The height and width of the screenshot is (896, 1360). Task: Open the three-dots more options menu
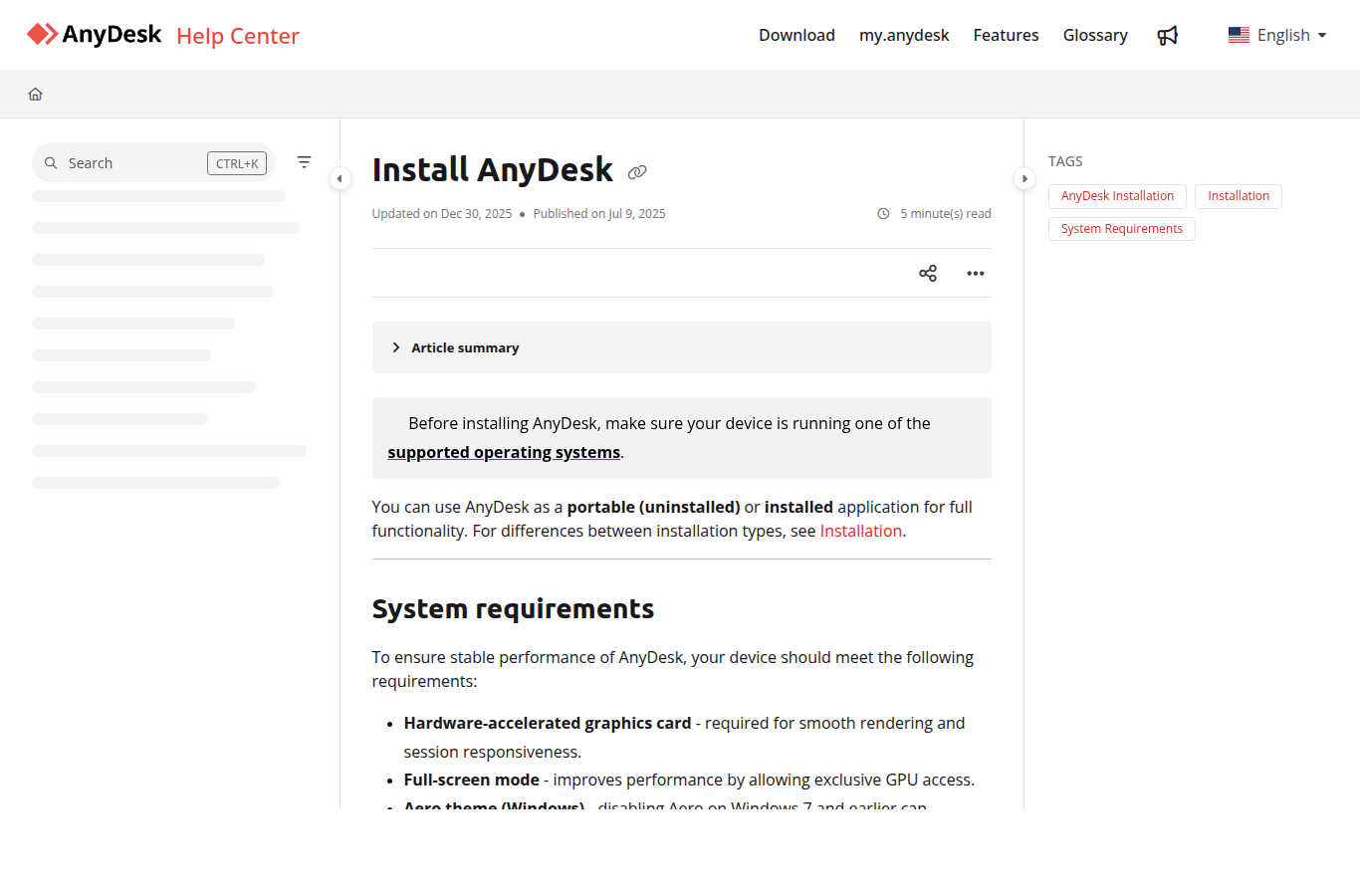pyautogui.click(x=975, y=273)
